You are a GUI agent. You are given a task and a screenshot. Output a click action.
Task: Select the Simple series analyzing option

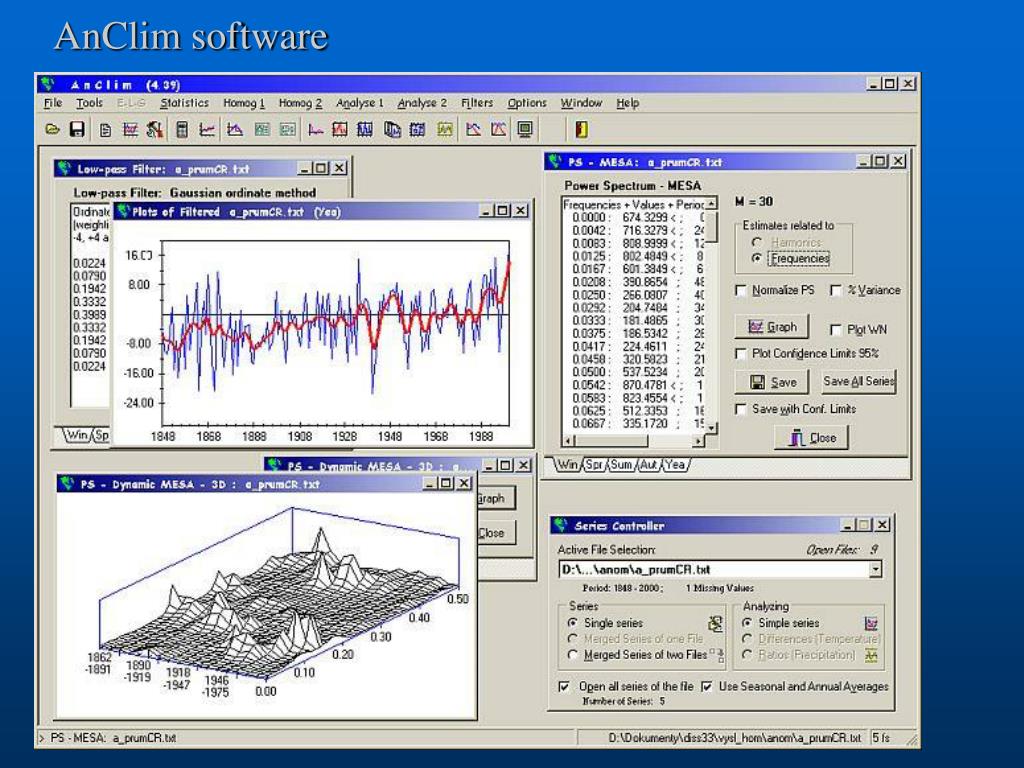pyautogui.click(x=747, y=623)
